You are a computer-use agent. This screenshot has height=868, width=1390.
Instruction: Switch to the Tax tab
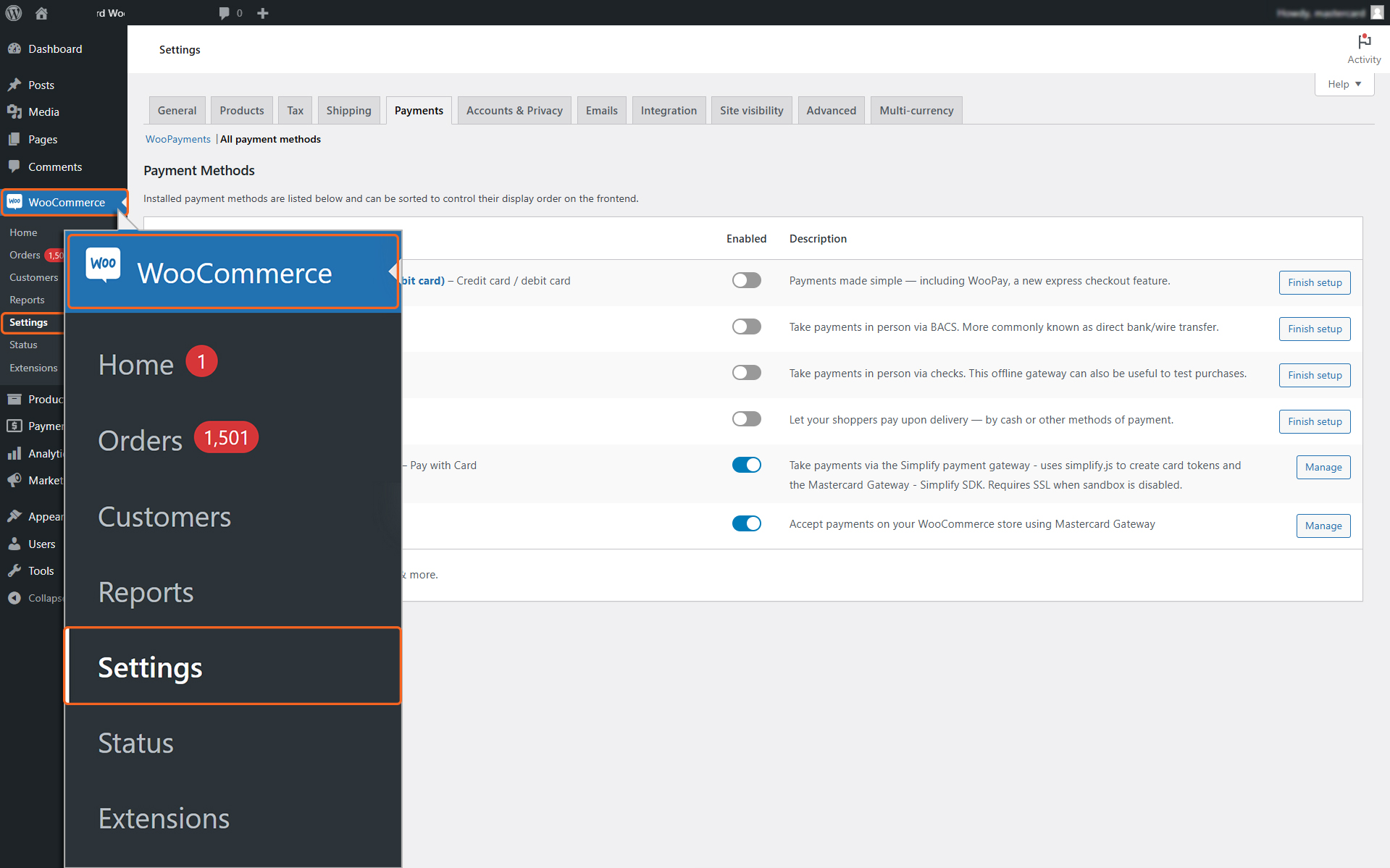pyautogui.click(x=295, y=110)
